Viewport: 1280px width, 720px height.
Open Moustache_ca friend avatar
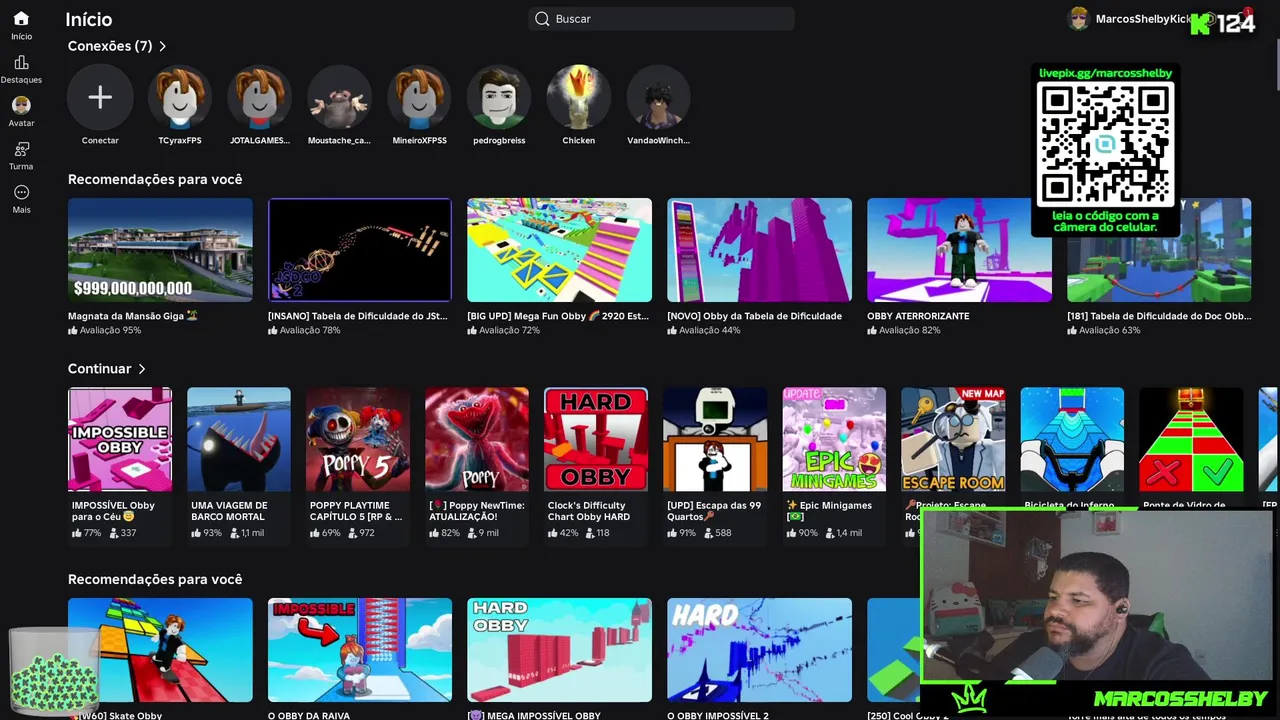(x=339, y=97)
